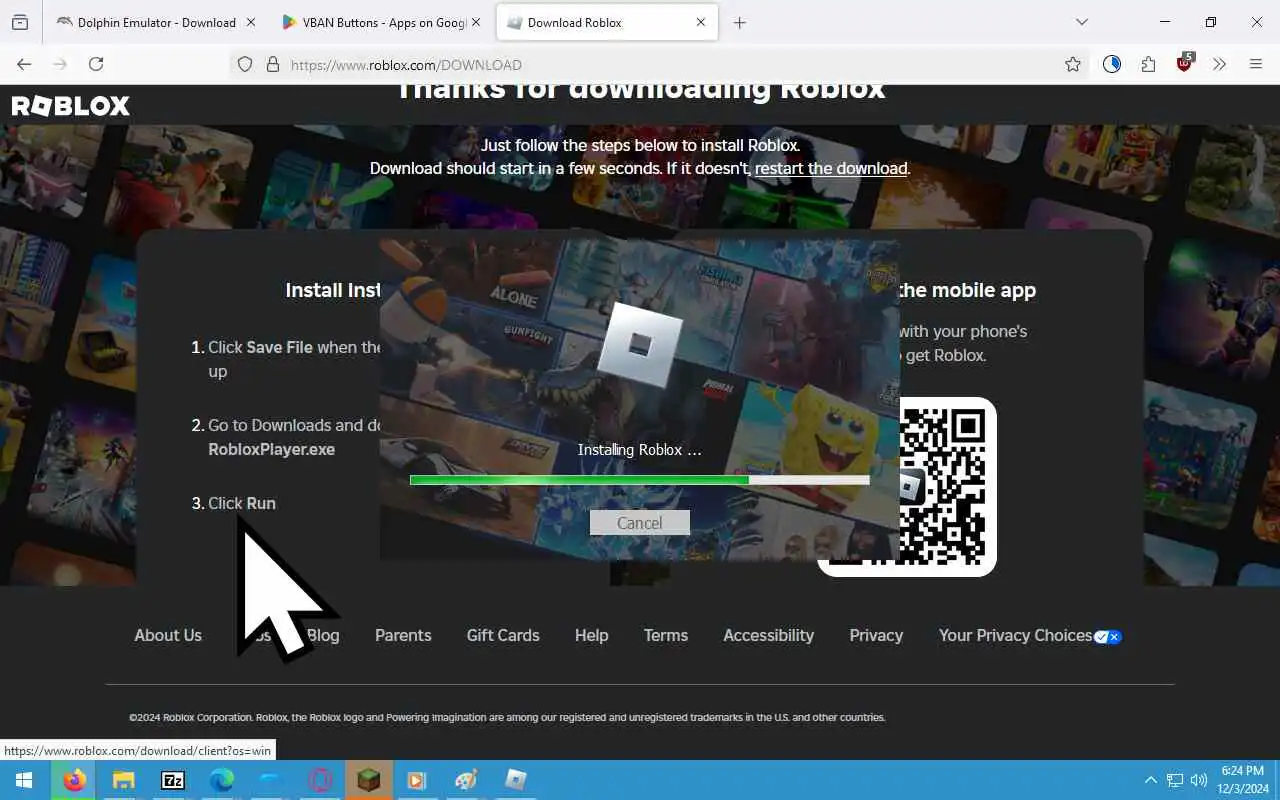
Task: Open Accessibility footer link
Action: click(x=769, y=635)
